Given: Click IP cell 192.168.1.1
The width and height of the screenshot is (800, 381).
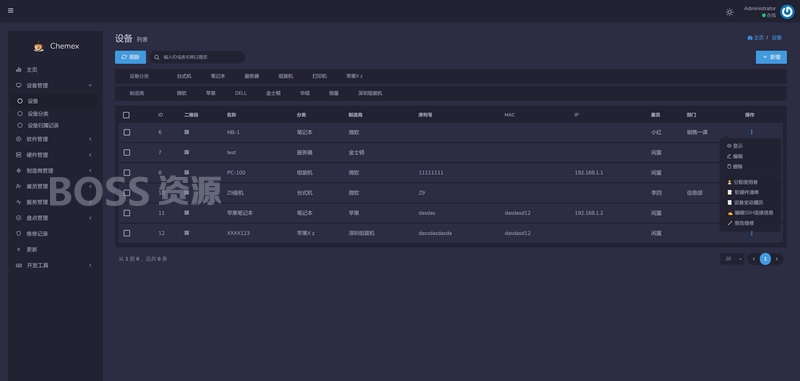Looking at the screenshot, I should [589, 172].
